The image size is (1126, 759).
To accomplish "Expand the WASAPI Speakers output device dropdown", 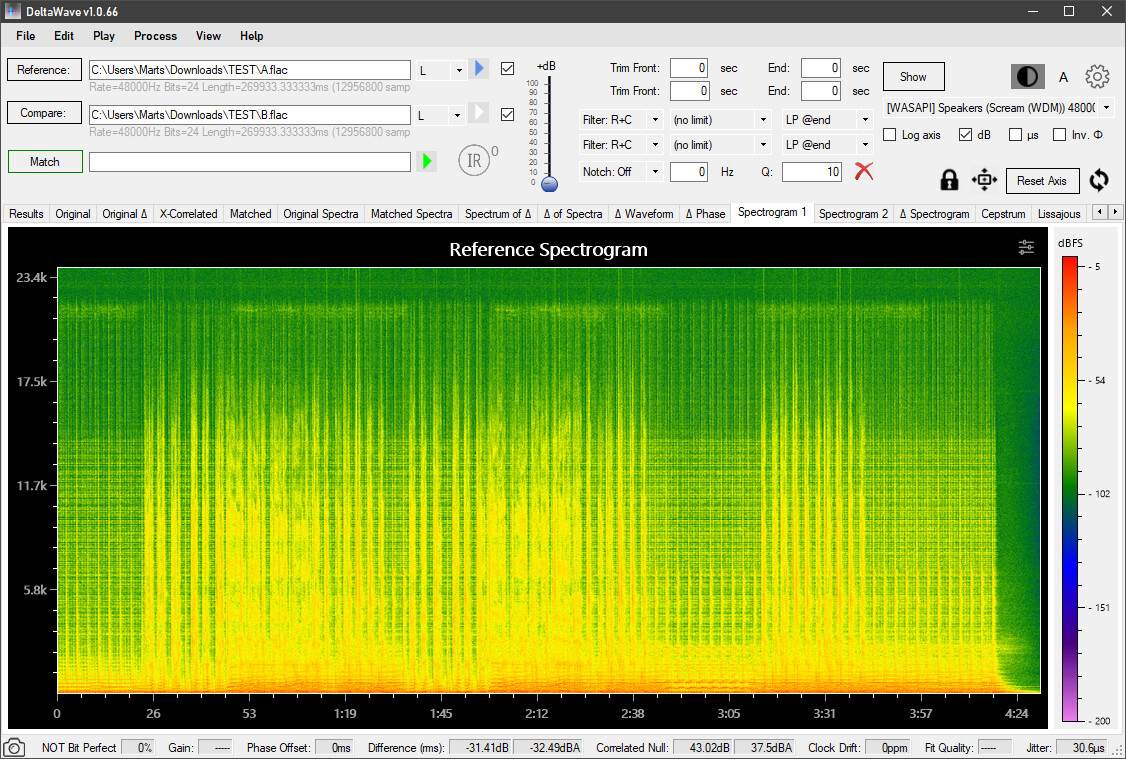I will [x=1107, y=107].
